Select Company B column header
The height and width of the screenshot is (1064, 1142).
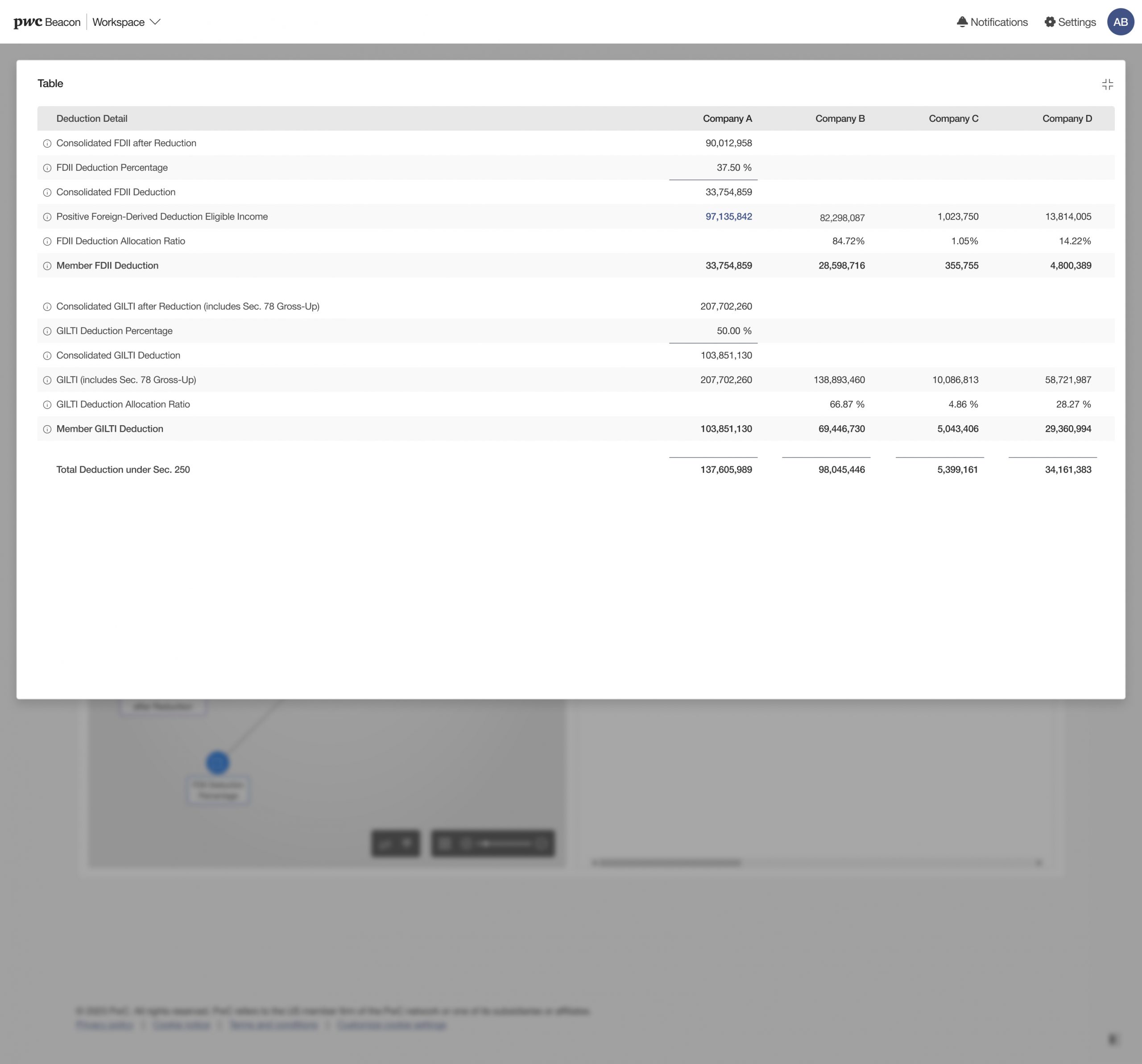[x=840, y=118]
